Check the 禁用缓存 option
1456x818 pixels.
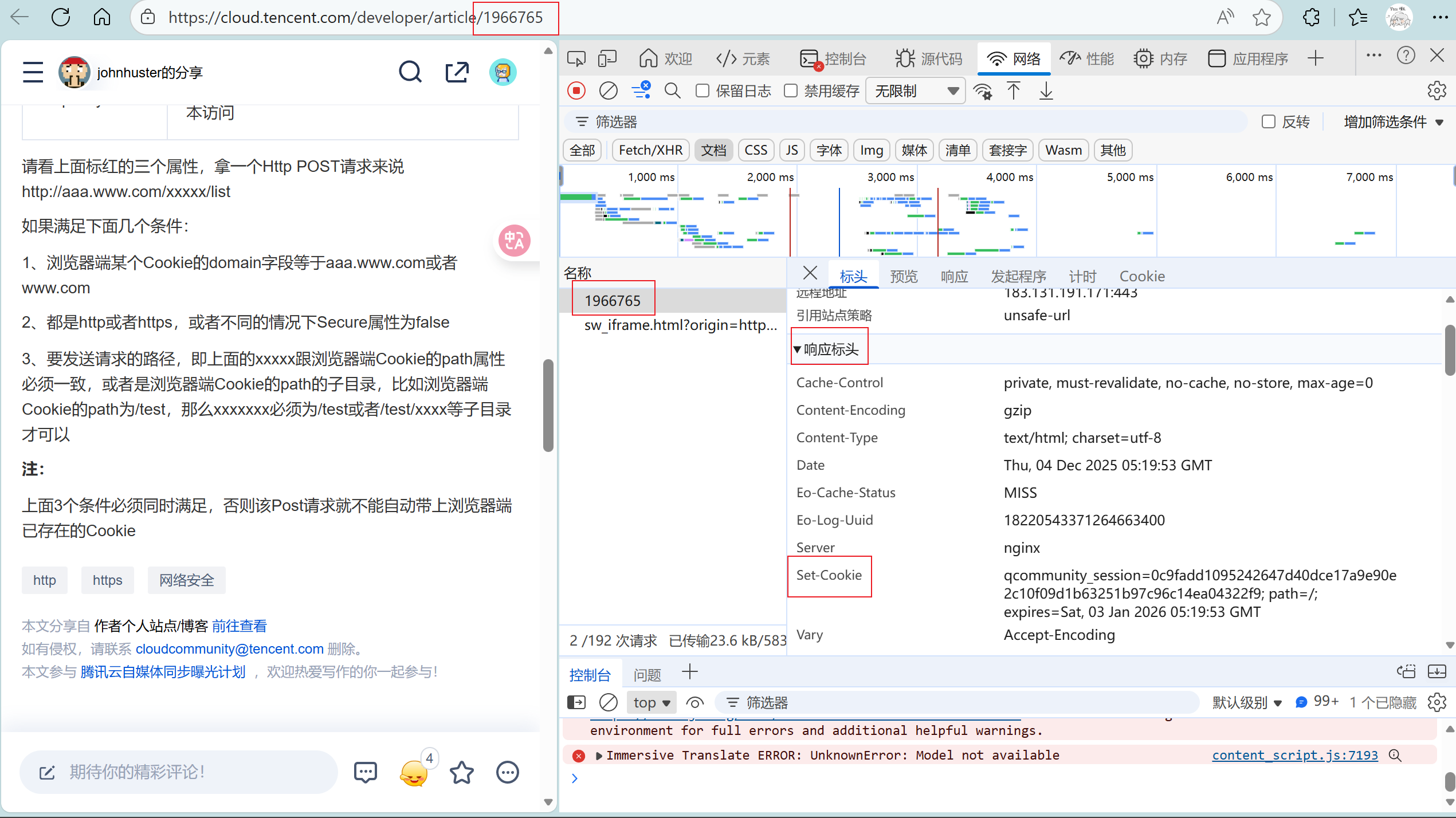tap(791, 91)
